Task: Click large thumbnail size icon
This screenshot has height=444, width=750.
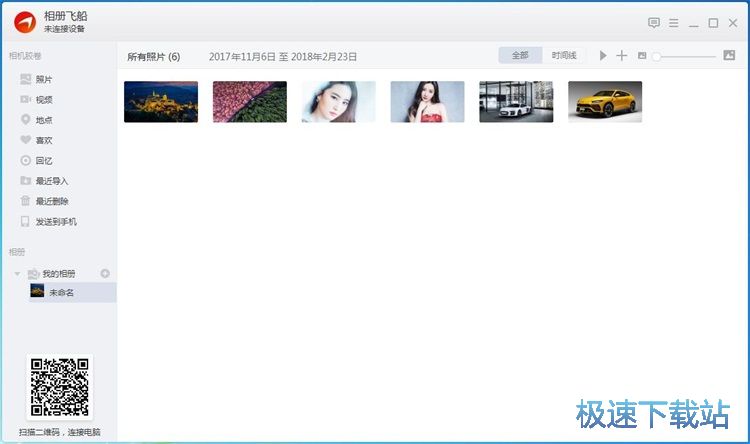Action: 729,55
